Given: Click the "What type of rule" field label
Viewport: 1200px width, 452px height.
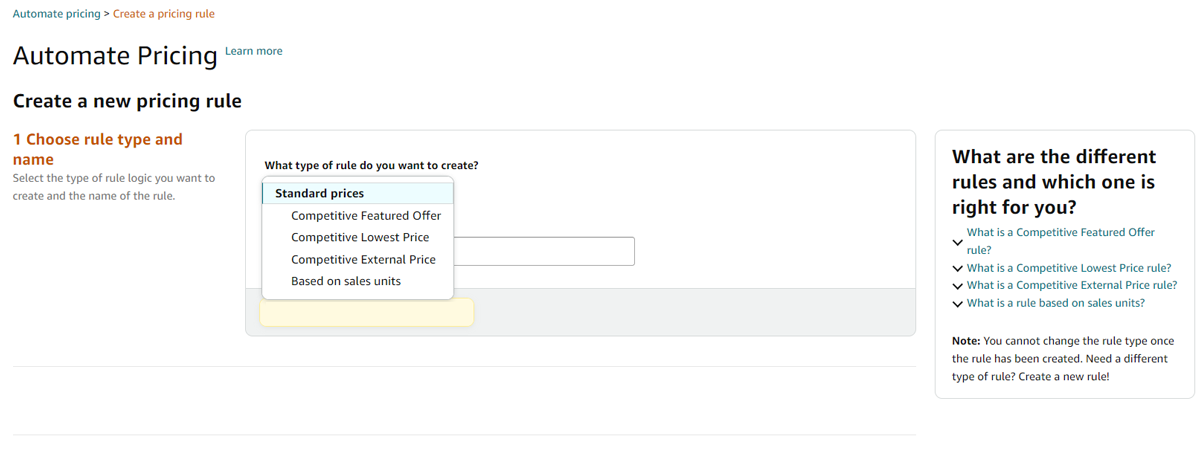Looking at the screenshot, I should pos(371,165).
